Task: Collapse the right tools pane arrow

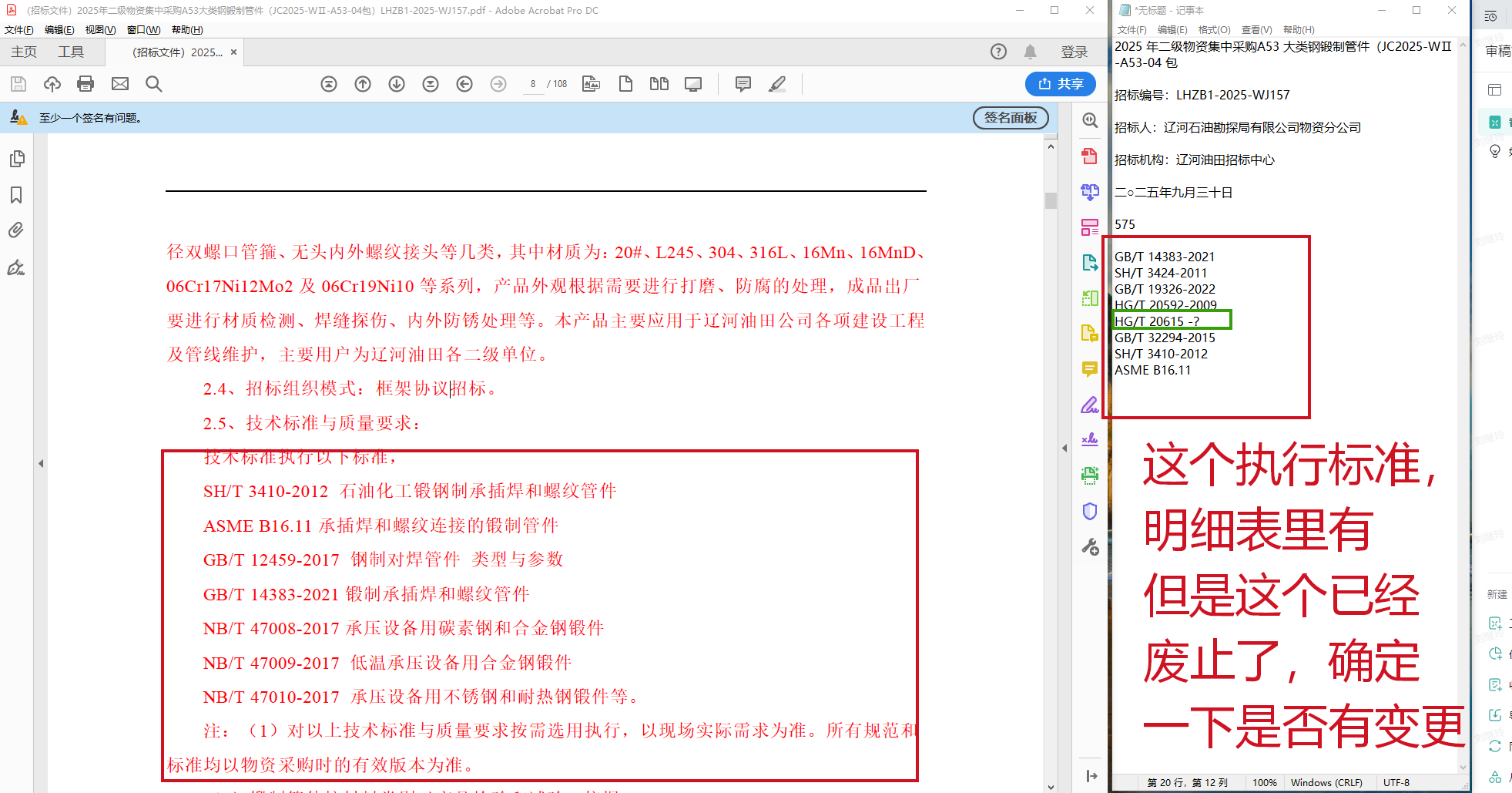Action: click(1064, 448)
